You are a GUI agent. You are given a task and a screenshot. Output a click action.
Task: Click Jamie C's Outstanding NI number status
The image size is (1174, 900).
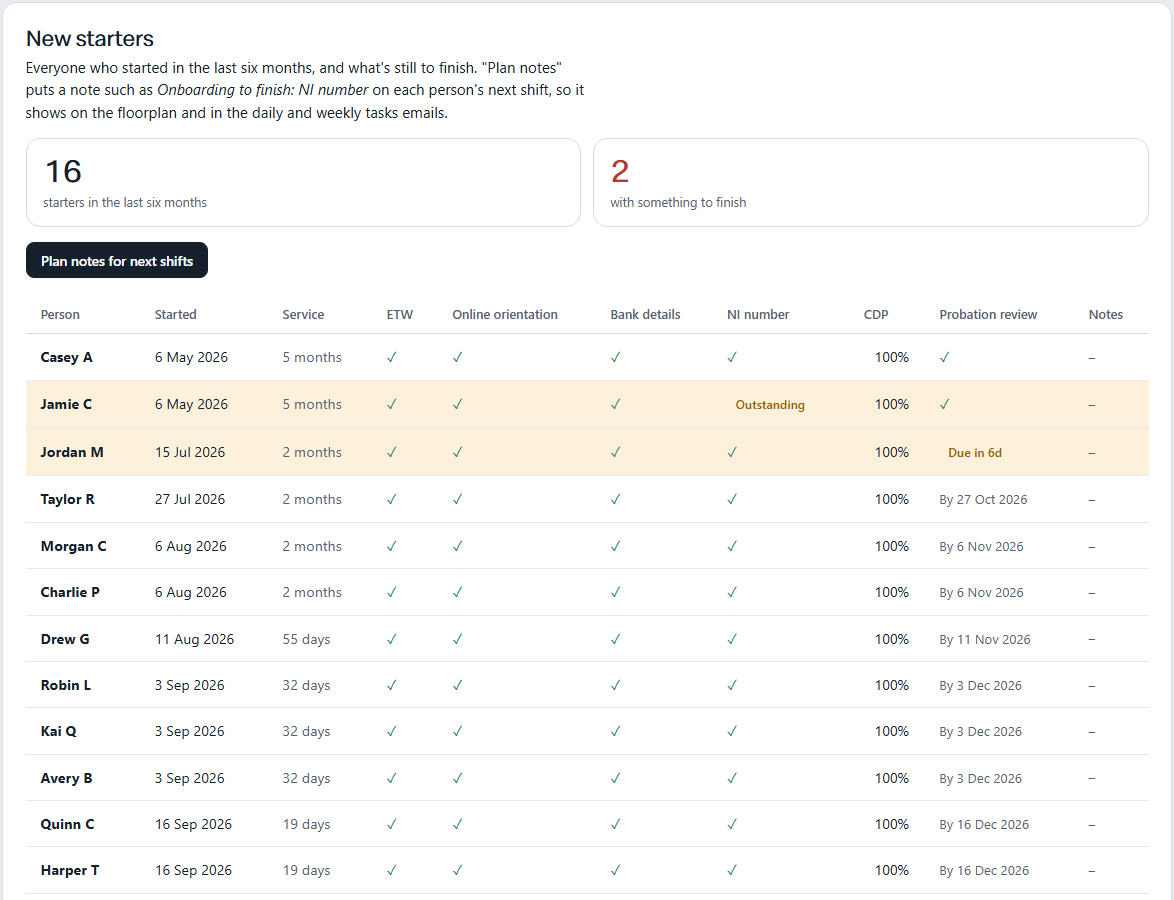tap(770, 405)
